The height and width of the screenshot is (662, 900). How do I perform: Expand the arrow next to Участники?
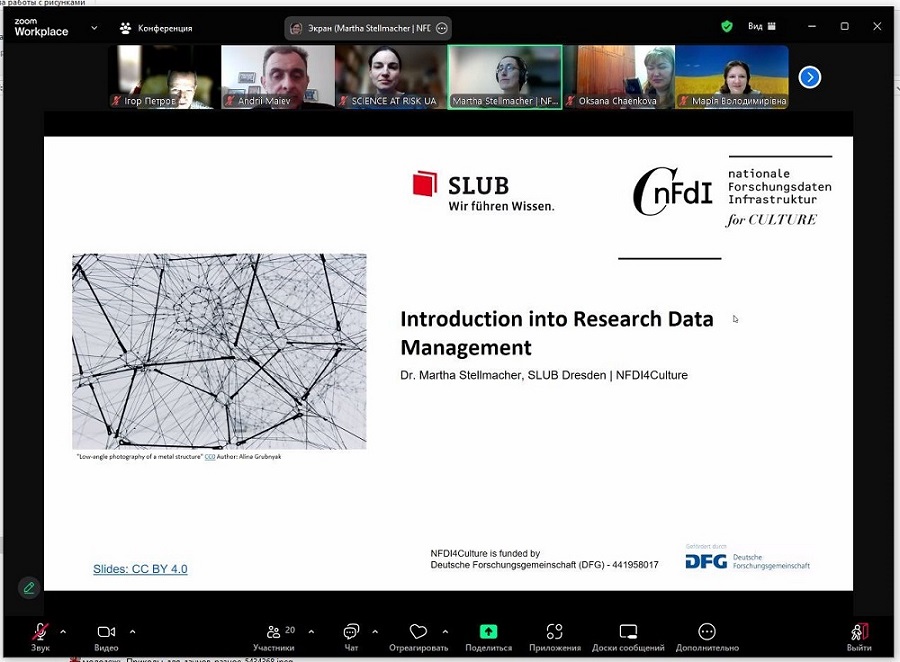click(311, 631)
